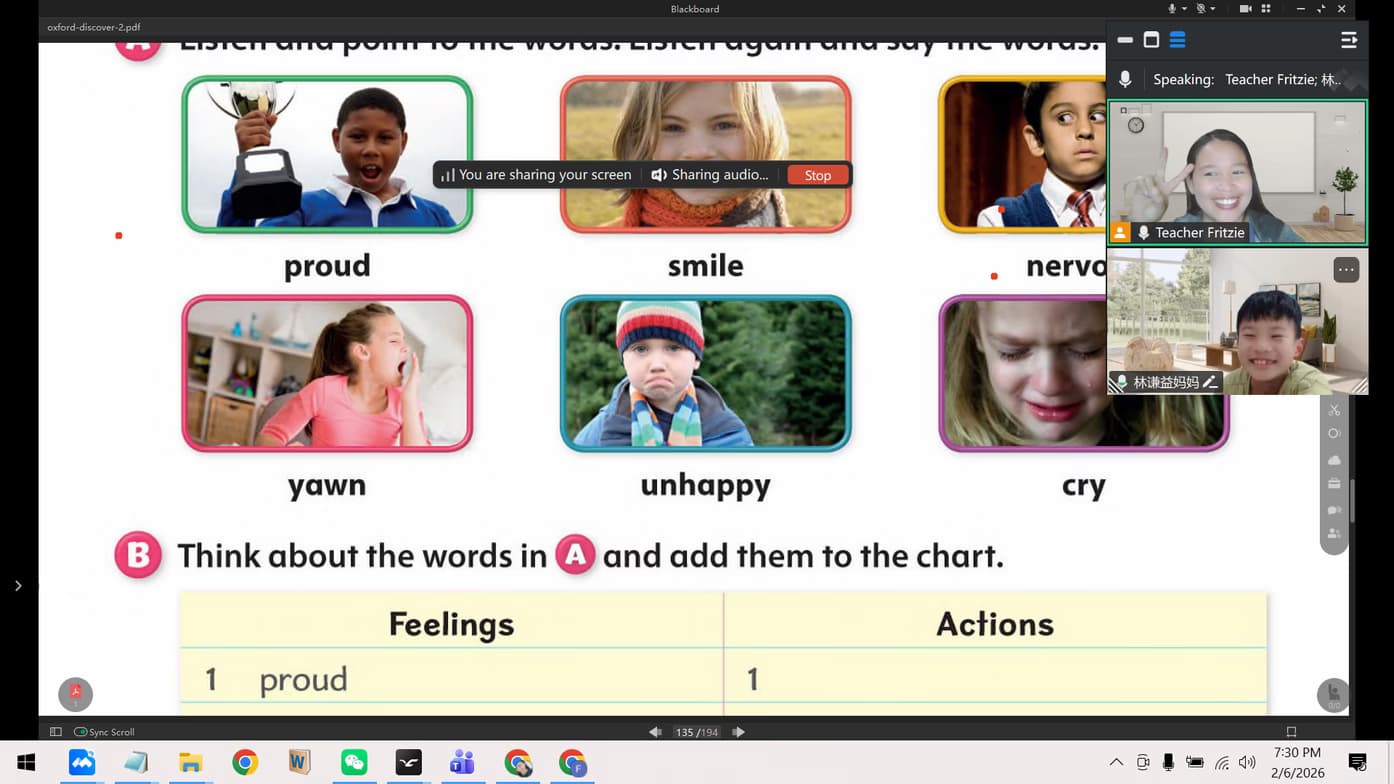Screen dimensions: 1394x784
Task: Go to the next PDF page arrow
Action: point(739,732)
